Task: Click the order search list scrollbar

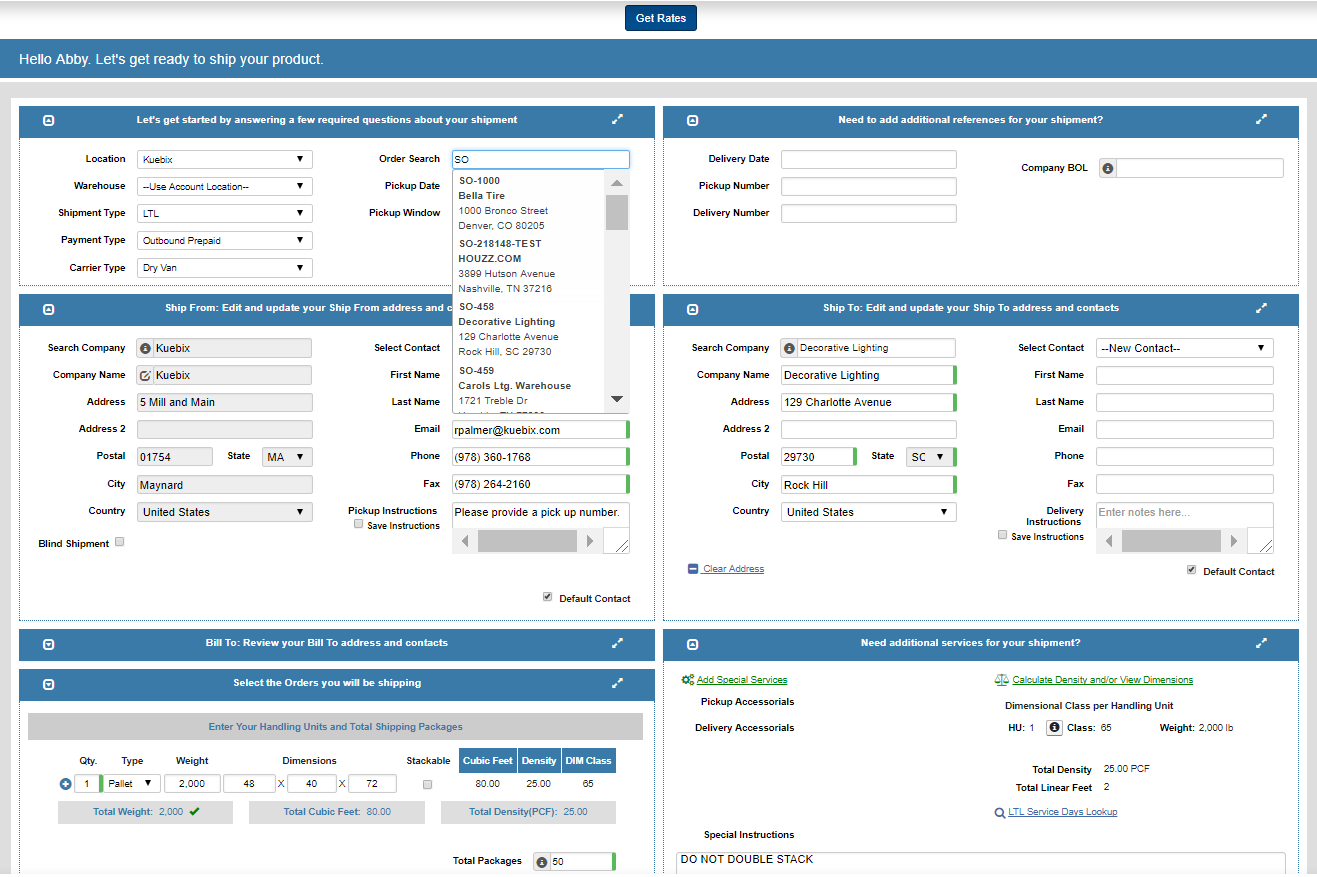Action: pyautogui.click(x=616, y=212)
